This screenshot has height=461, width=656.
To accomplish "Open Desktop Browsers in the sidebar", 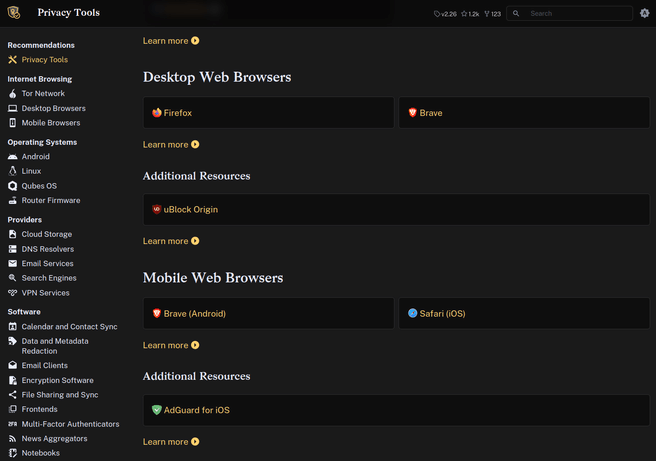I will [x=54, y=108].
